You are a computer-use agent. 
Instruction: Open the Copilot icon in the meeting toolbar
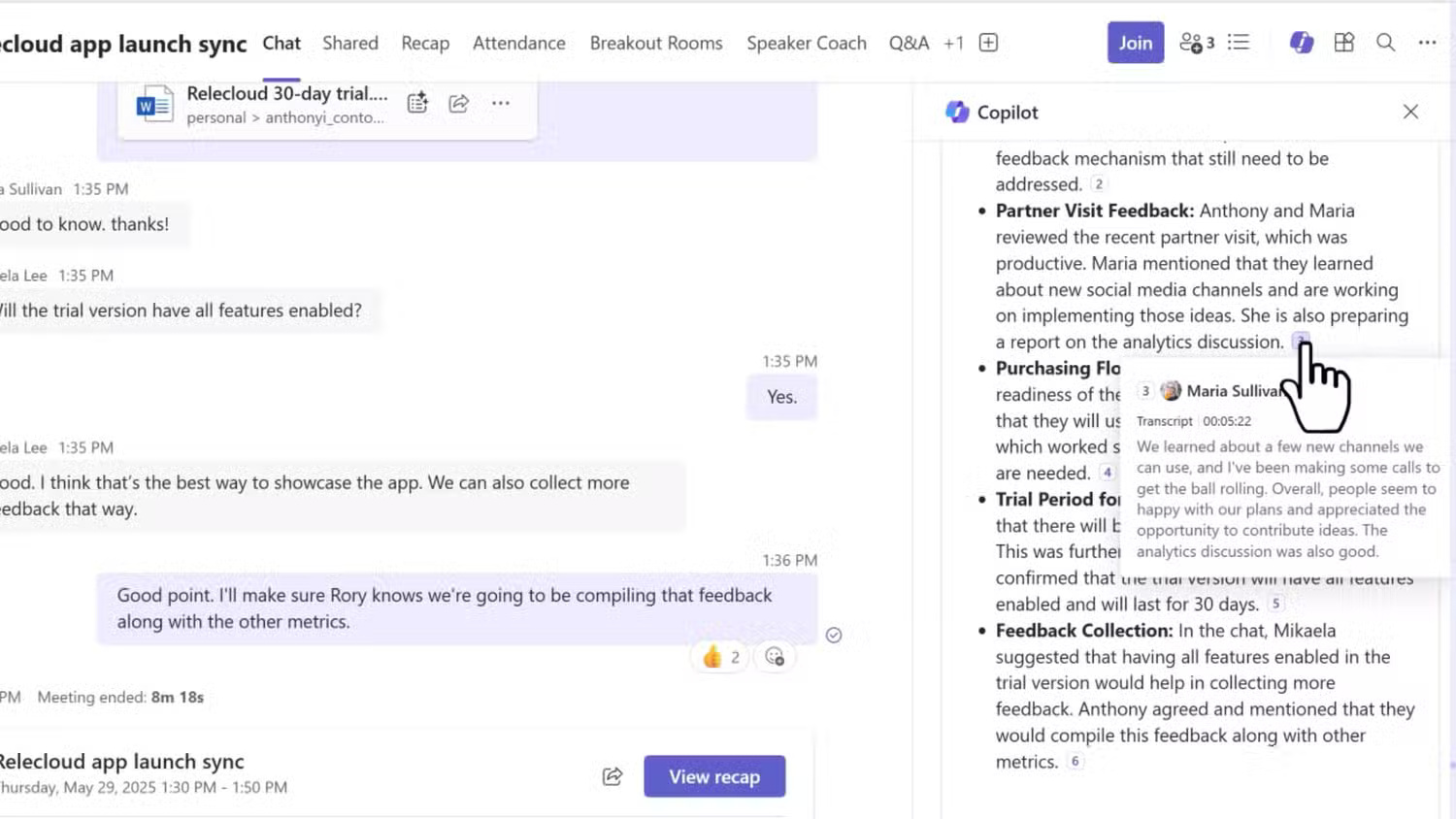[x=1302, y=43]
